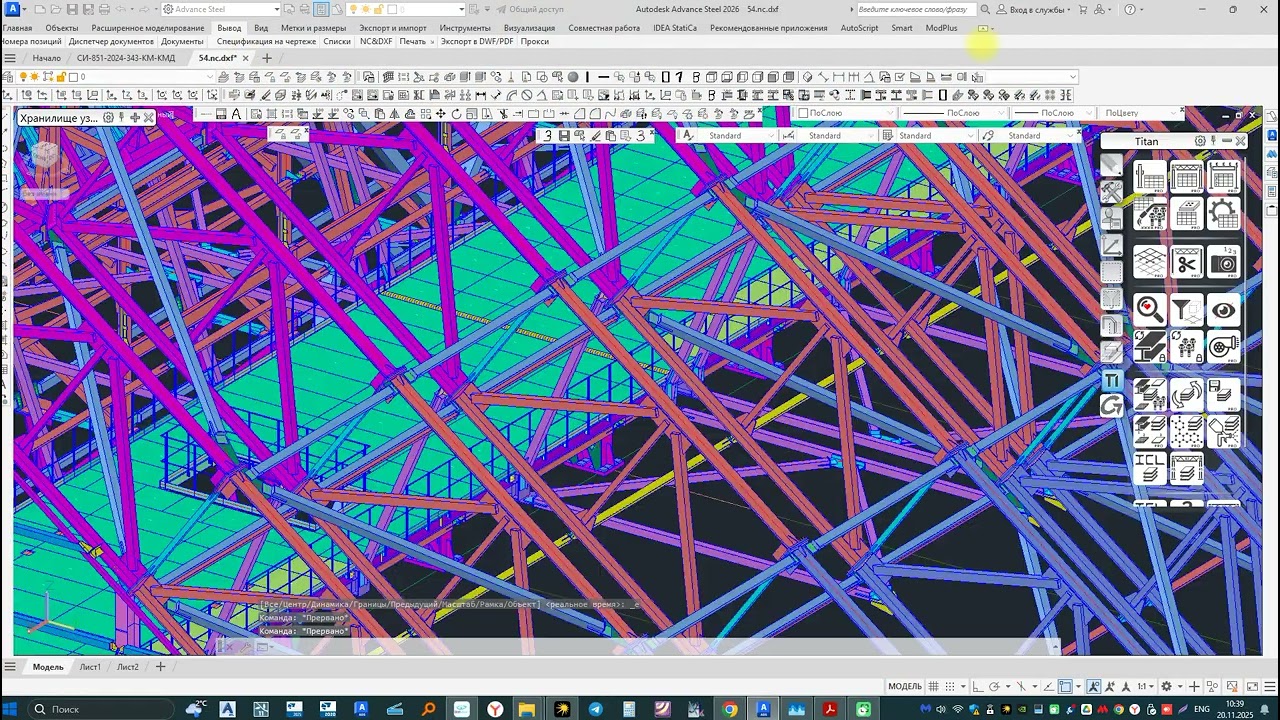The width and height of the screenshot is (1280, 720).
Task: Toggle the layer sun freeze icon
Action: point(34,77)
